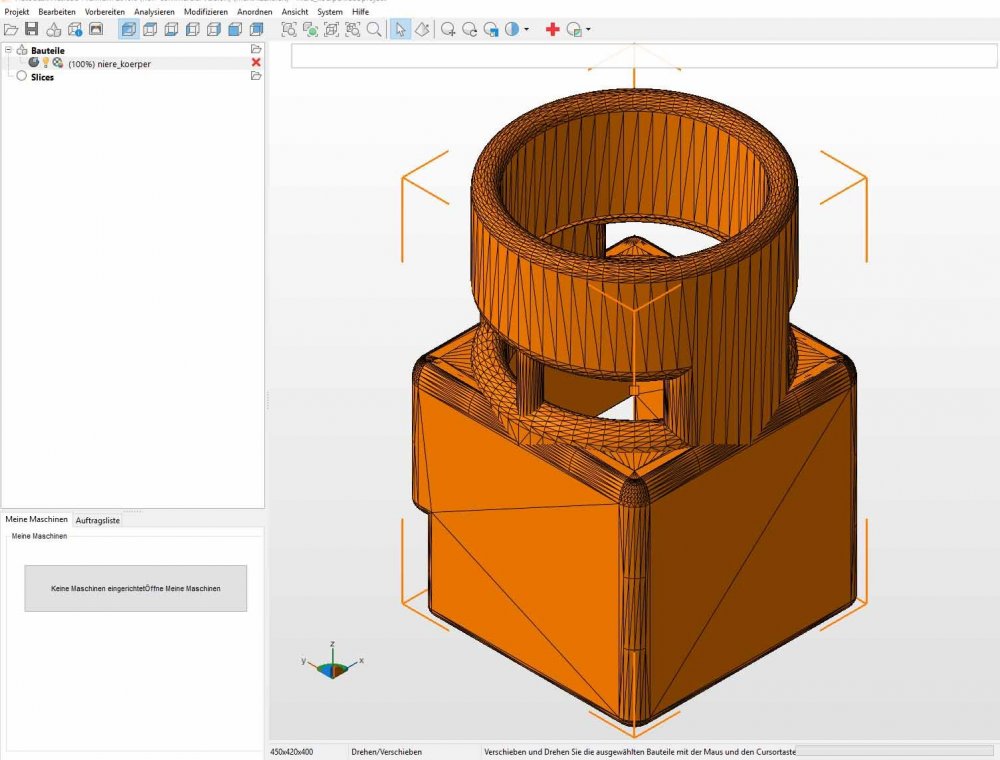Click the save project disk icon
1000x760 pixels.
coord(32,30)
